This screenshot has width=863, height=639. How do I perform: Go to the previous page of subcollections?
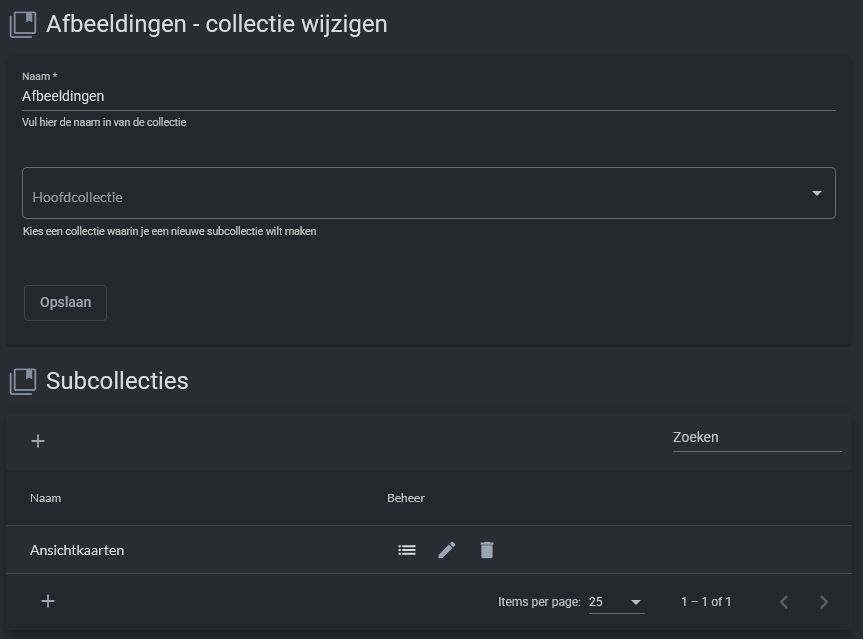[x=784, y=602]
